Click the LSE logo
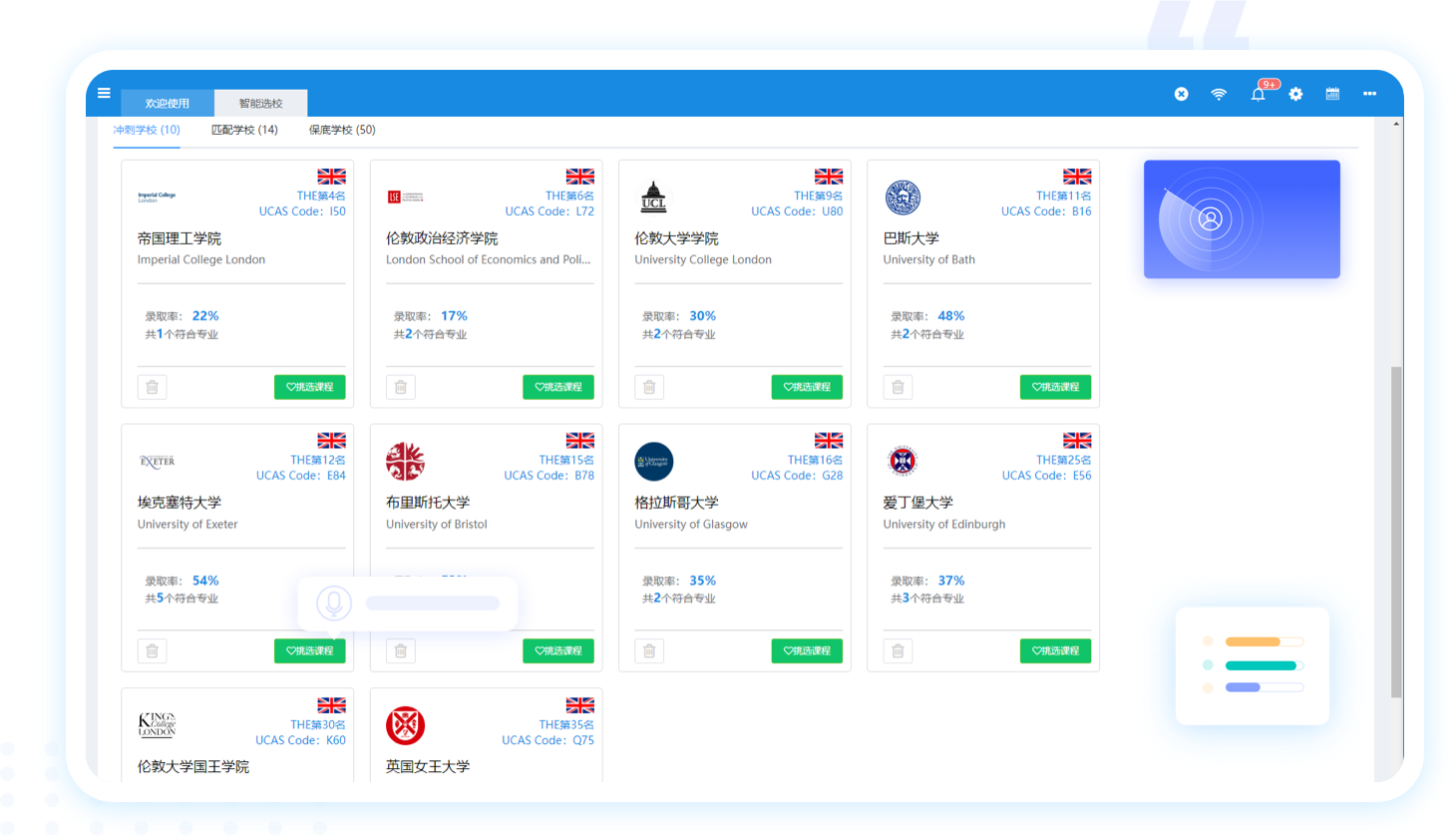Image resolution: width=1456 pixels, height=838 pixels. click(405, 198)
